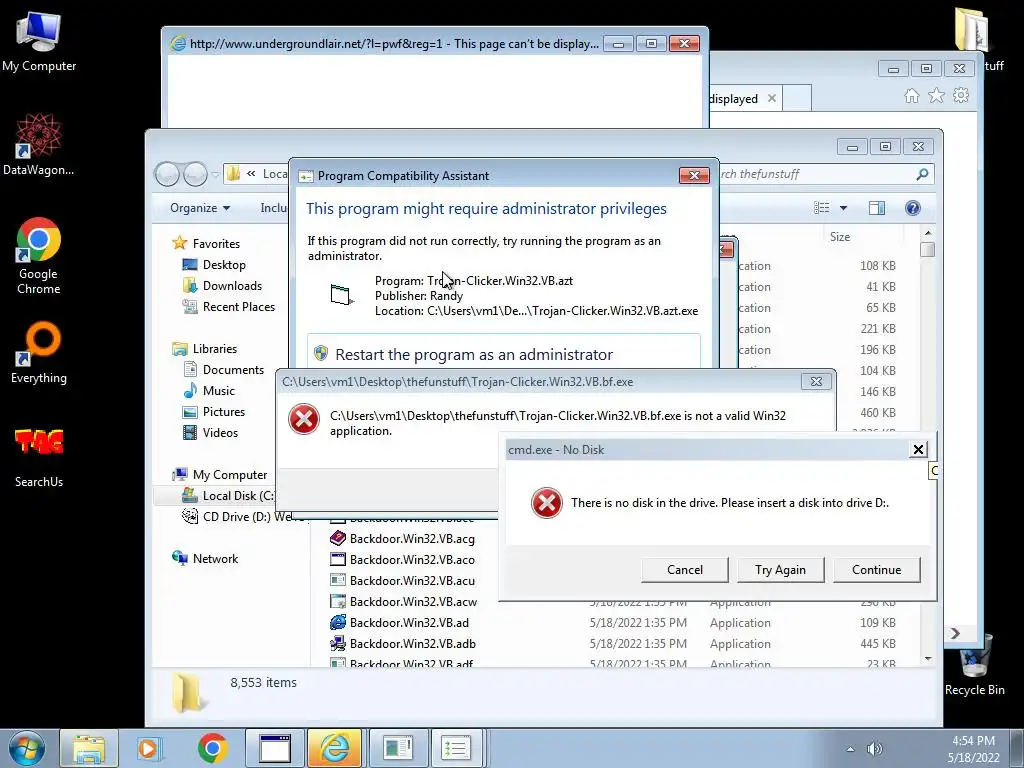Click Try Again in the No Disk dialog
Viewport: 1024px width, 768px height.
coord(780,569)
